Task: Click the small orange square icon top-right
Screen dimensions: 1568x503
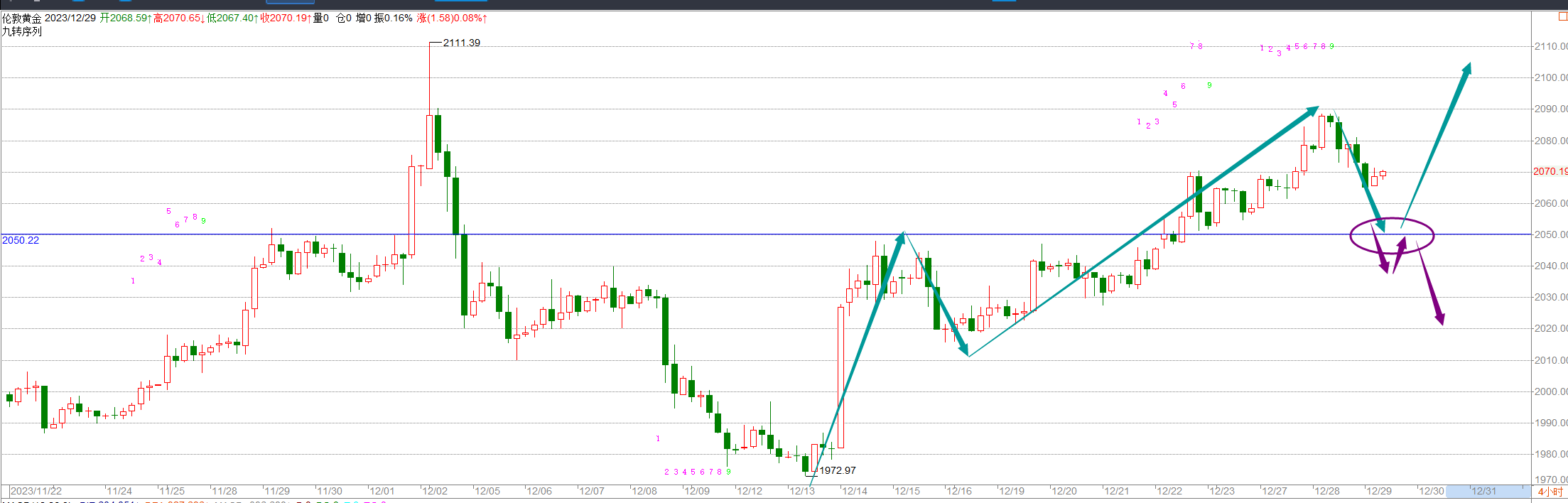Action: pyautogui.click(x=1563, y=17)
